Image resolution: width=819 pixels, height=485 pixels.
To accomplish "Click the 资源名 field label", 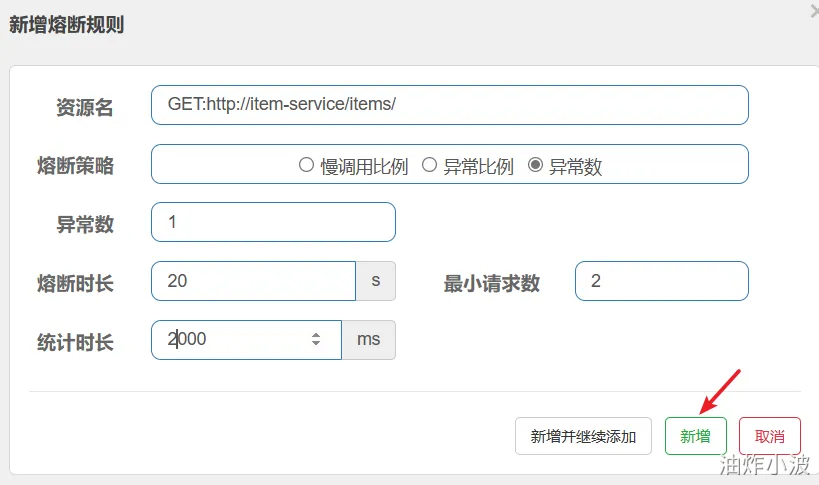I will (x=85, y=108).
